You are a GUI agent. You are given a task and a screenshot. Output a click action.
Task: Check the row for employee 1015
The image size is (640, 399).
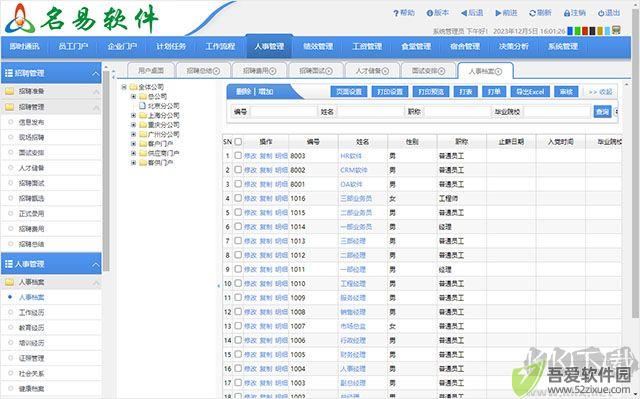point(238,212)
